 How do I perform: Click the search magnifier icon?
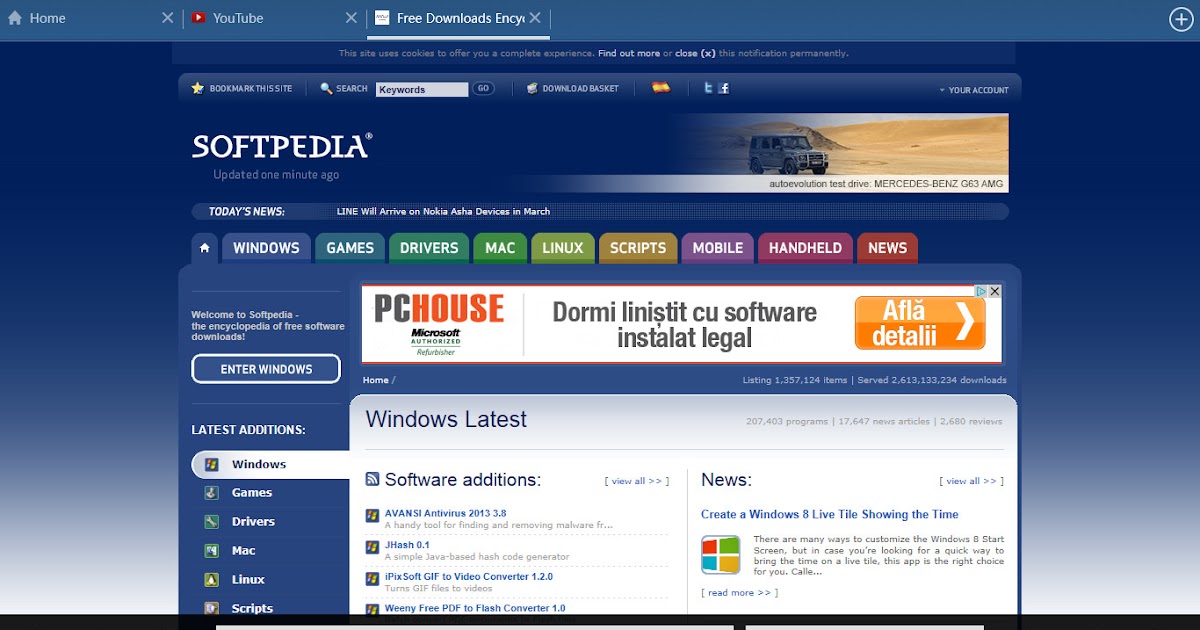coord(326,88)
